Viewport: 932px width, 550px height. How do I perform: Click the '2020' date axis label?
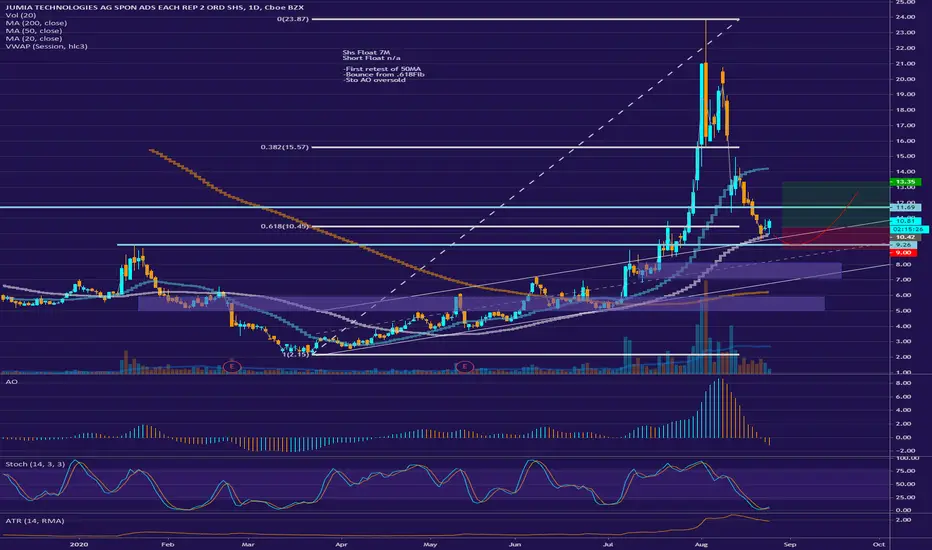coord(78,544)
